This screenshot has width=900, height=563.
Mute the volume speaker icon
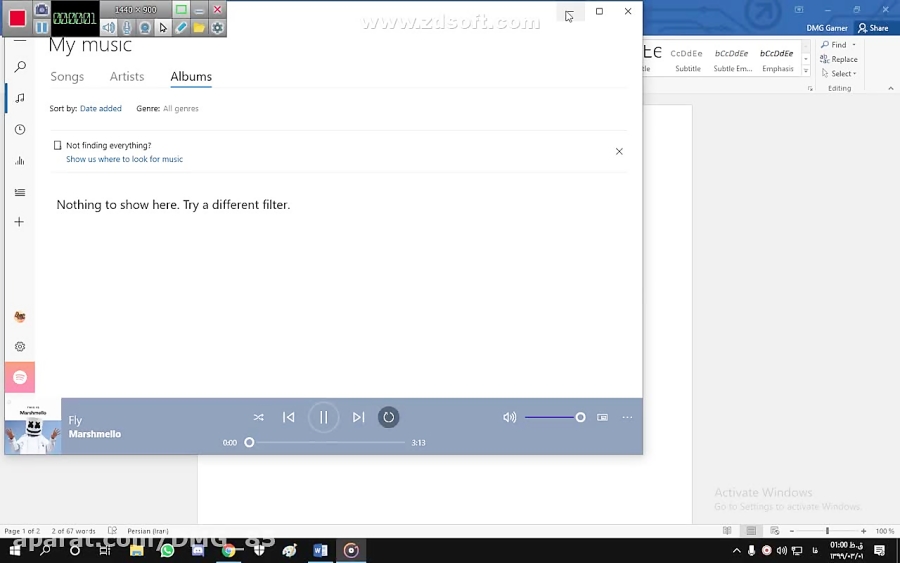tap(510, 417)
